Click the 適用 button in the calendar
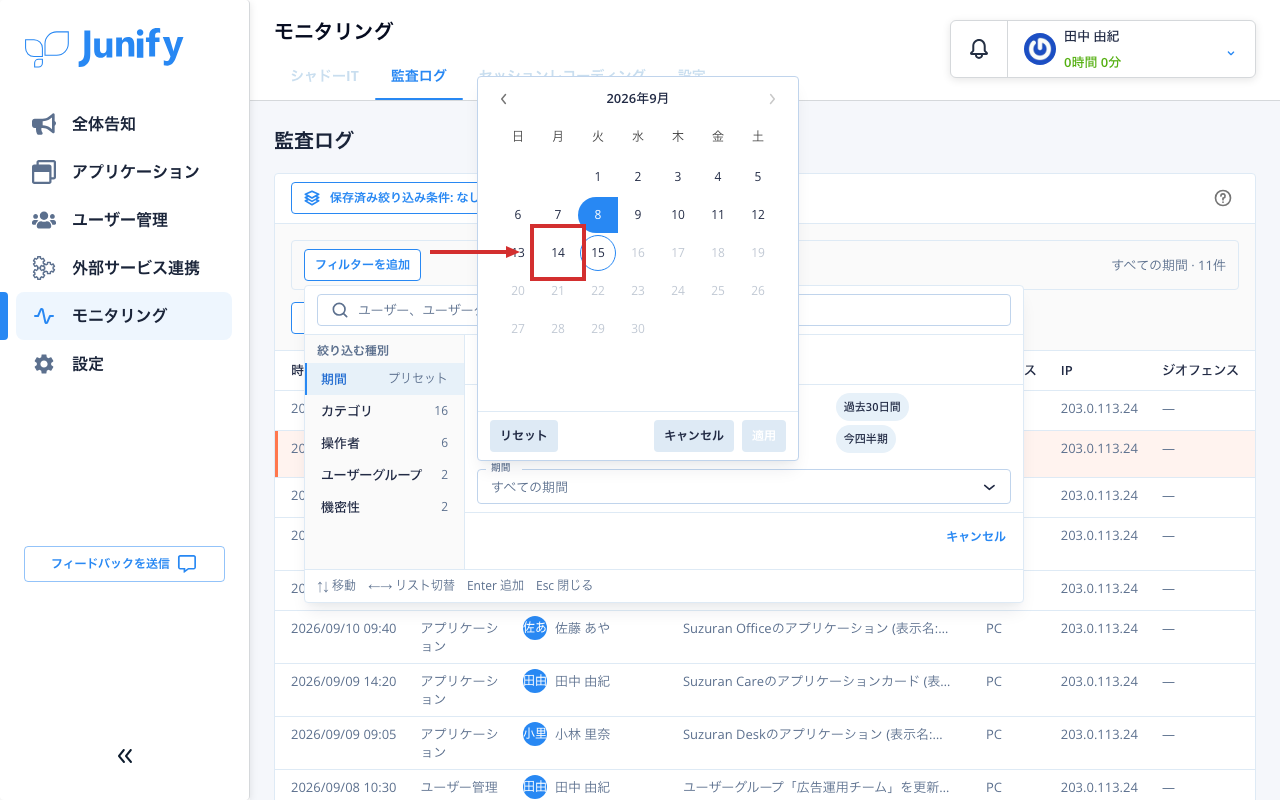Image resolution: width=1280 pixels, height=800 pixels. click(x=764, y=436)
